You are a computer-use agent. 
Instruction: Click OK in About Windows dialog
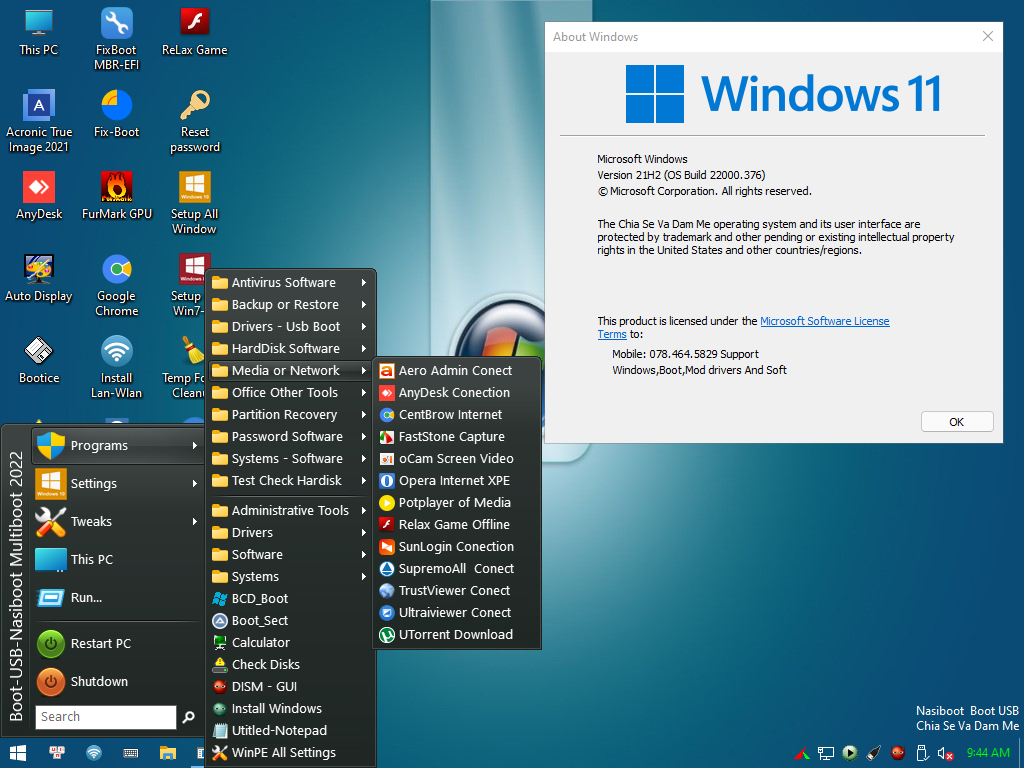click(x=956, y=422)
